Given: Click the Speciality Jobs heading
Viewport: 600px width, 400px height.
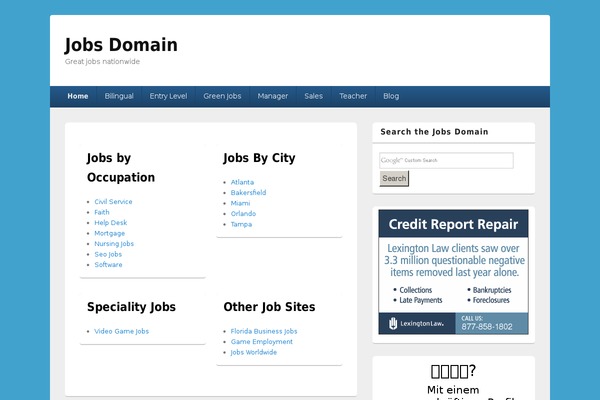Looking at the screenshot, I should (x=131, y=307).
